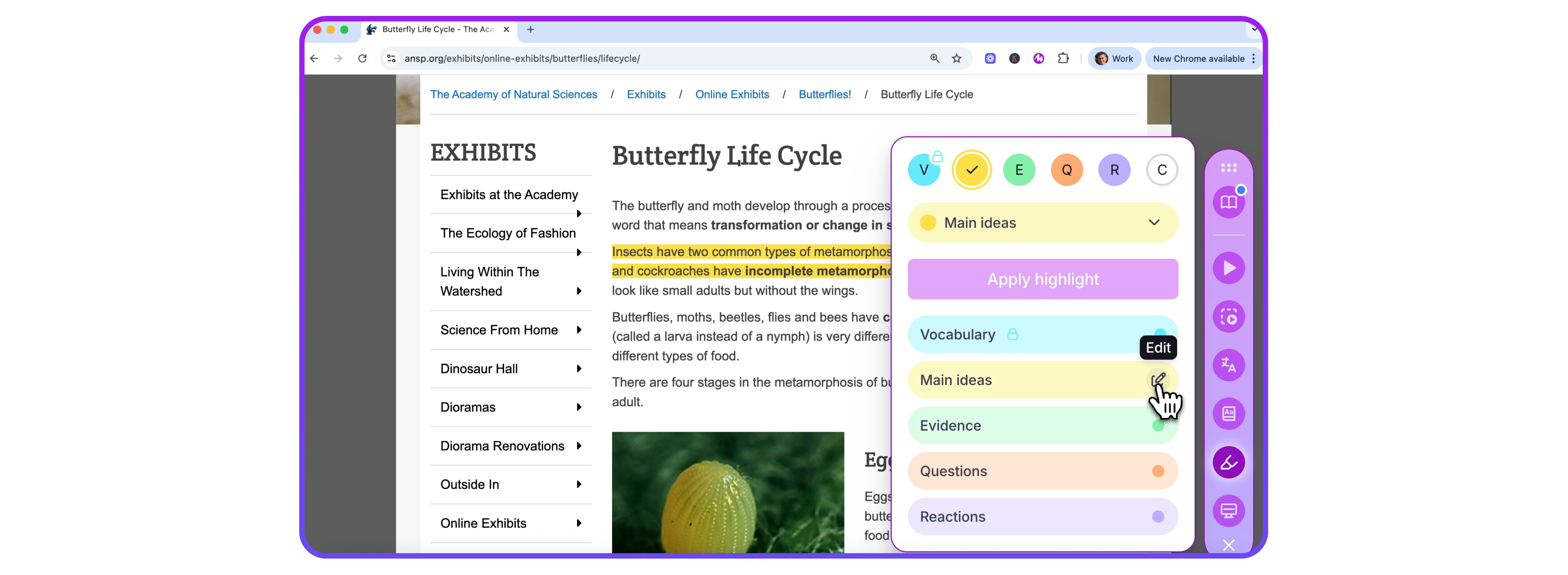Expand the Online Exhibits sidebar submenu arrow
1568x575 pixels.
(579, 523)
